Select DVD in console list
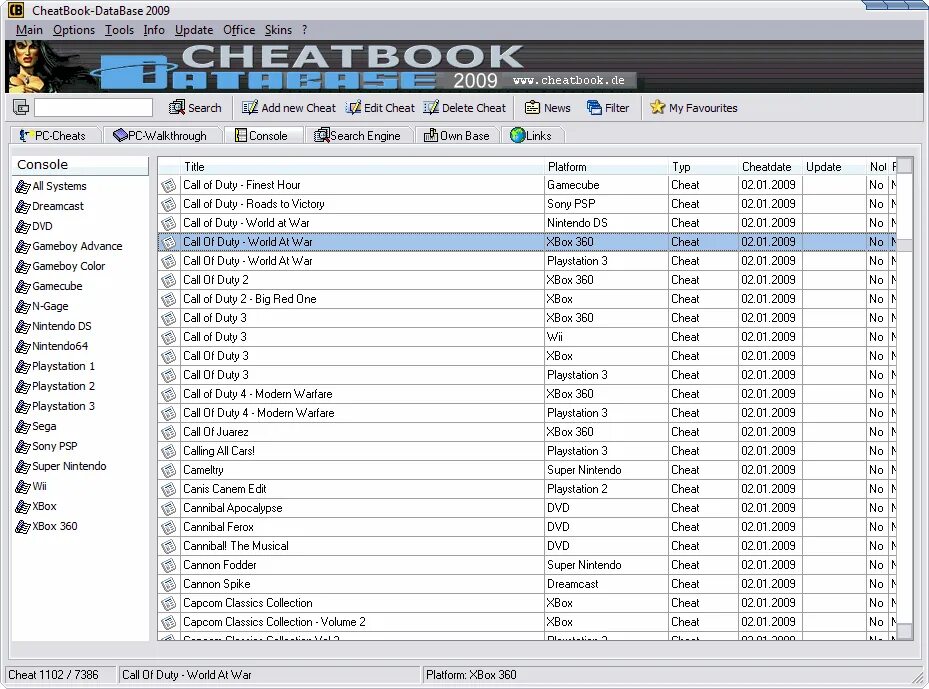Viewport: 929px width, 689px height. [x=34, y=226]
